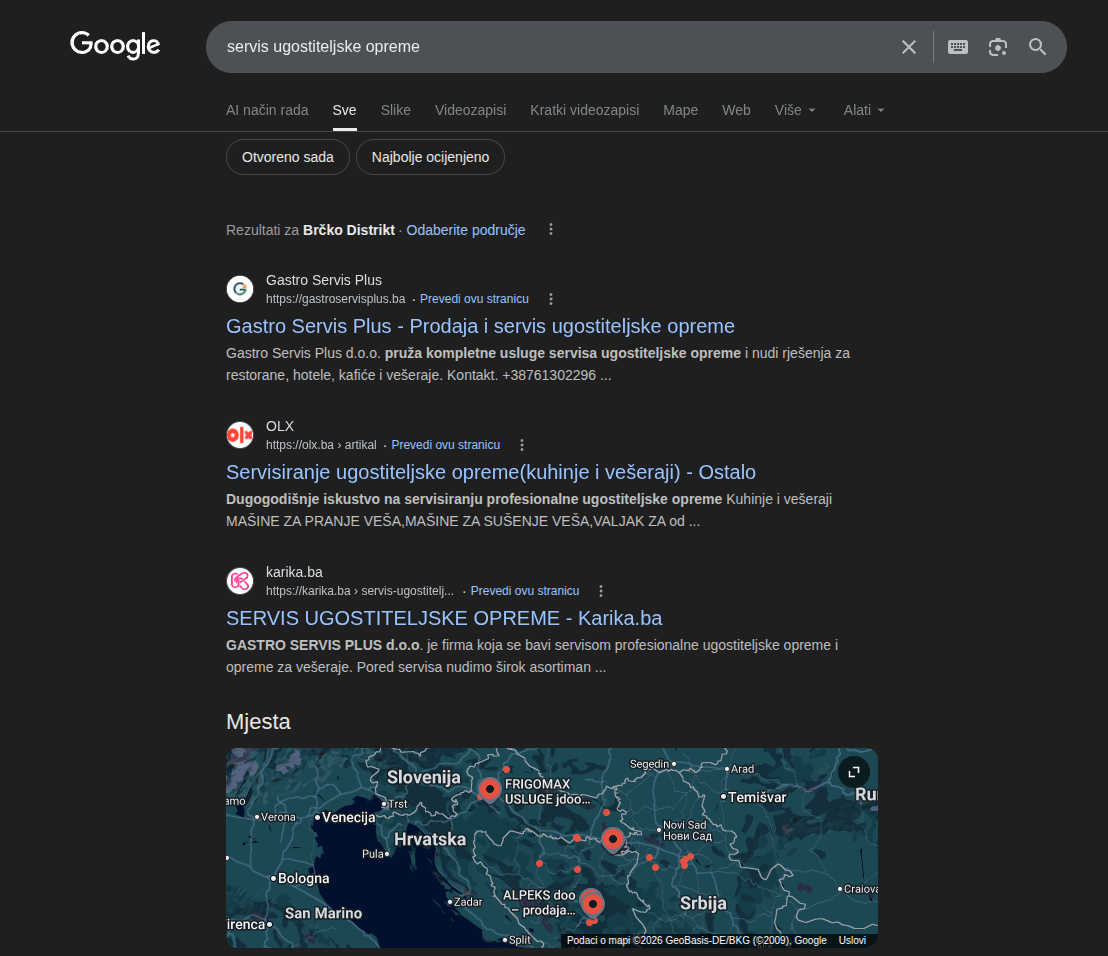The height and width of the screenshot is (956, 1108).
Task: Open the Gastro Servis Plus result title
Action: point(480,326)
